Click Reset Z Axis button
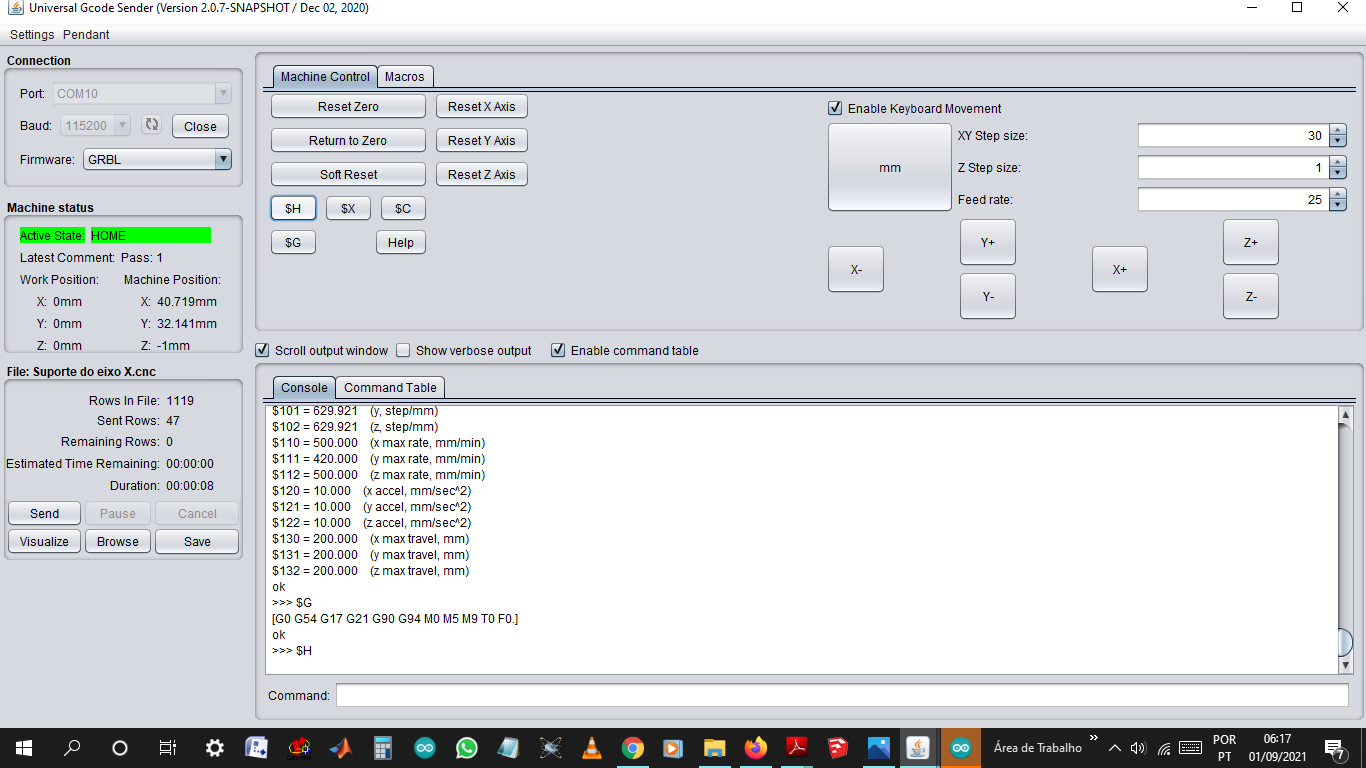The image size is (1366, 768). [482, 174]
